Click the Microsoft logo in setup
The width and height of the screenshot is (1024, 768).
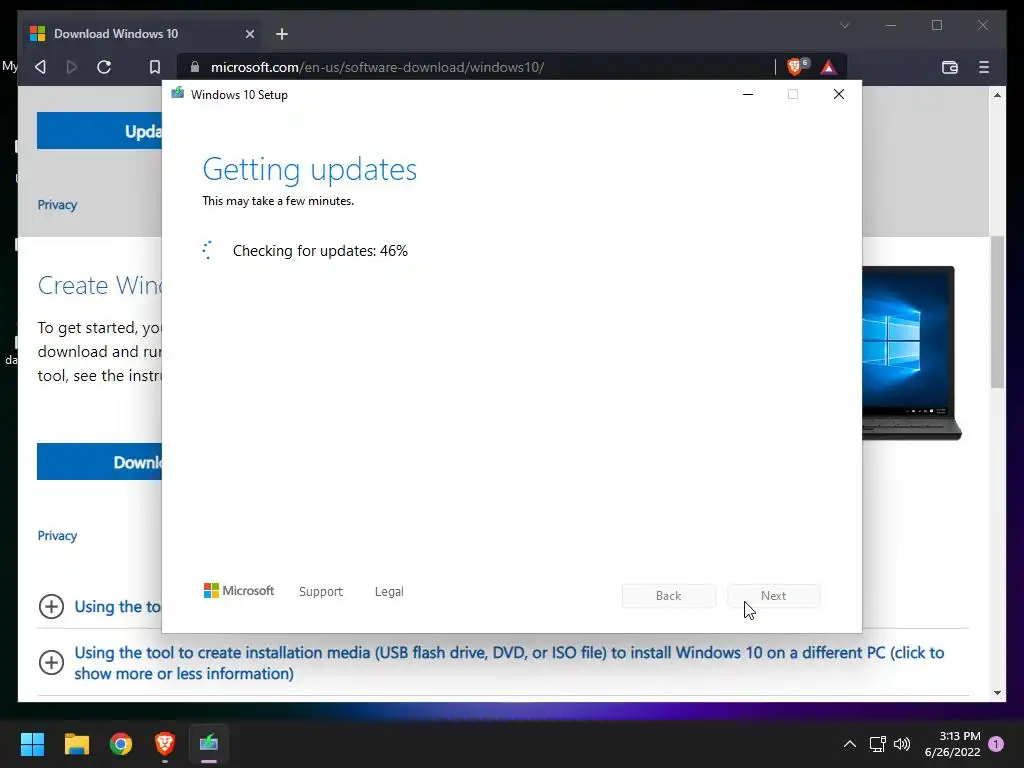click(x=239, y=591)
